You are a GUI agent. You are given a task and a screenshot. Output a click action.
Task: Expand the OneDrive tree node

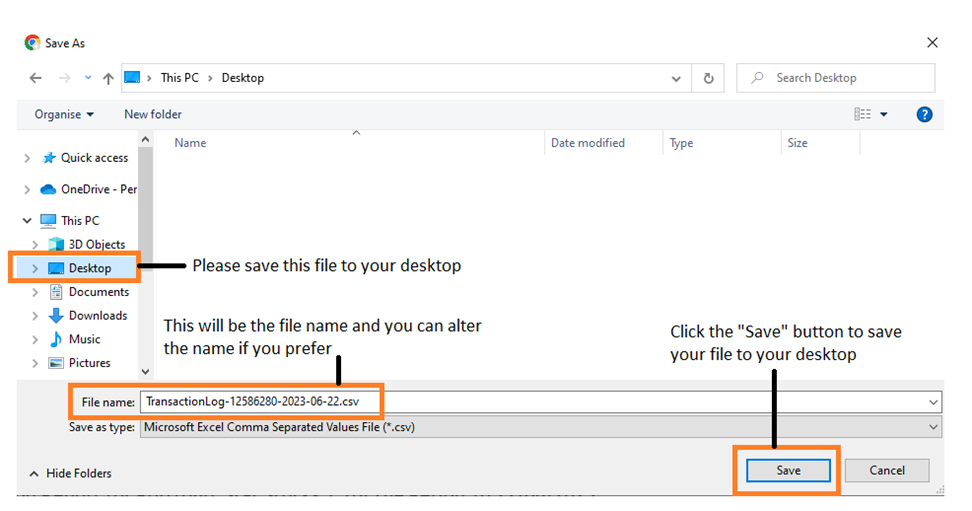[x=27, y=189]
